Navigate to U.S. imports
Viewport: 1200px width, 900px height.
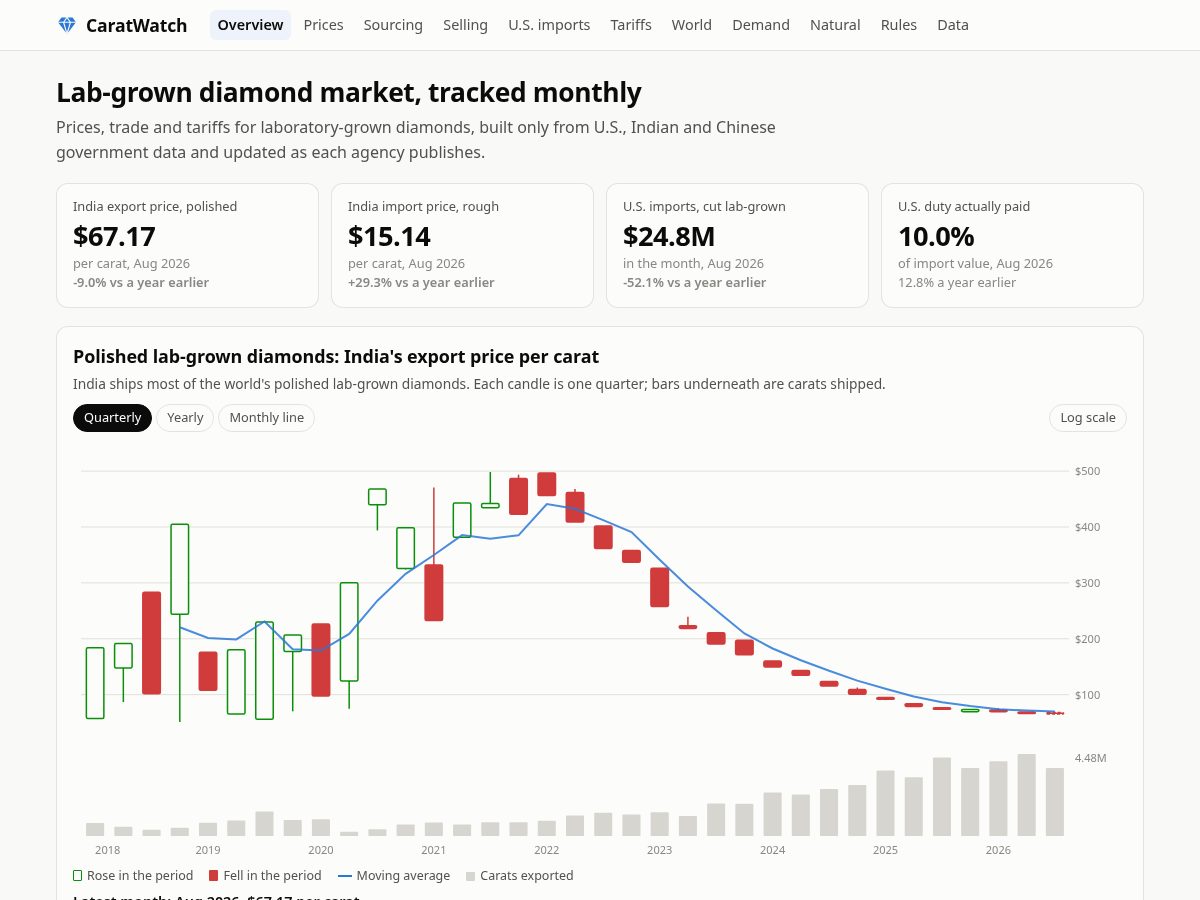pos(549,25)
